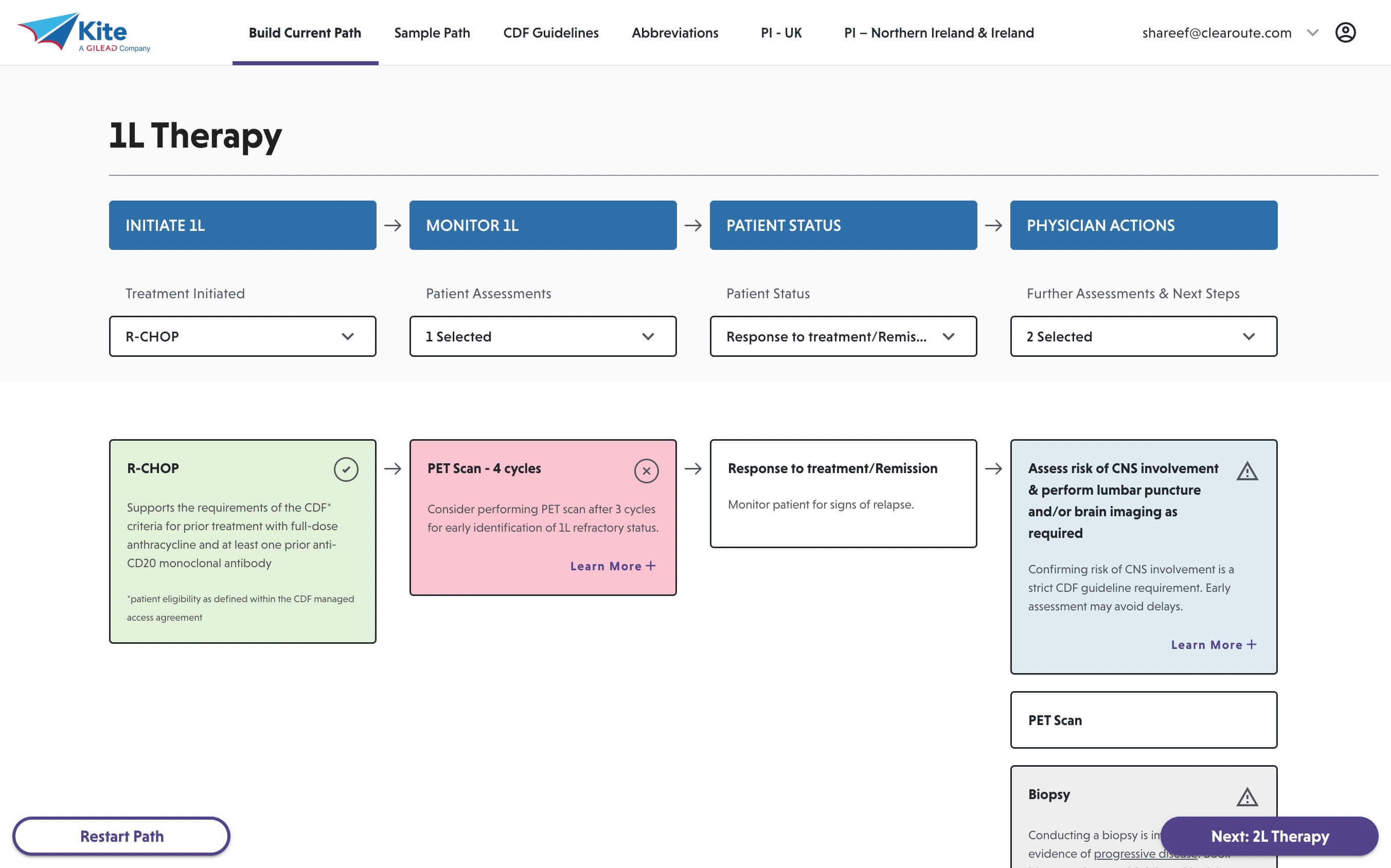
Task: Click warning triangle on CNS involvement card
Action: pos(1247,472)
